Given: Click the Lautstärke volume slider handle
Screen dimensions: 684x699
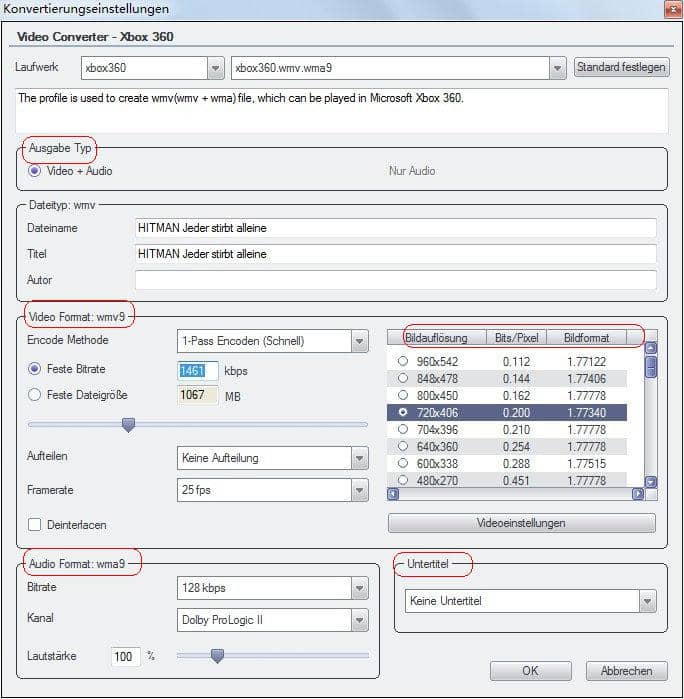Looking at the screenshot, I should [217, 656].
